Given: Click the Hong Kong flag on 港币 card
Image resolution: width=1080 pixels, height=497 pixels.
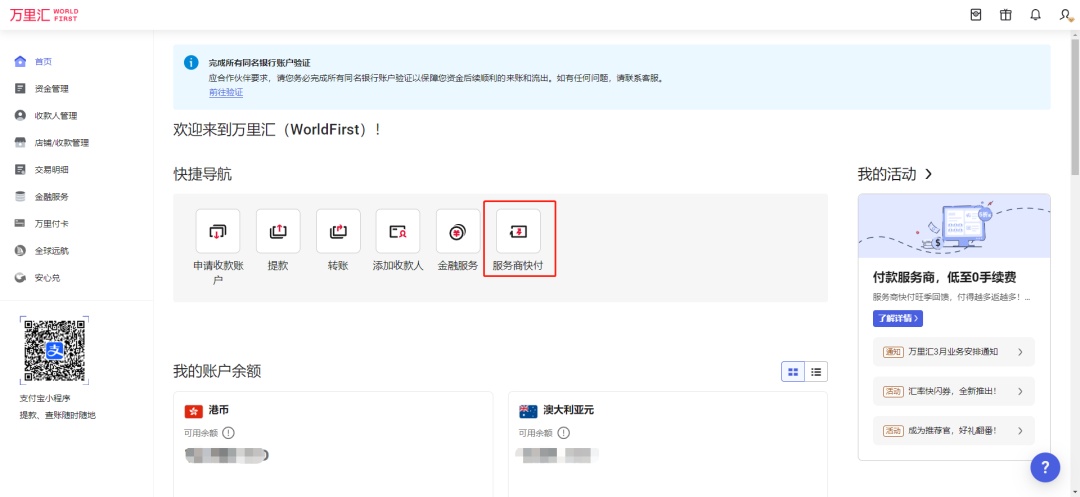Looking at the screenshot, I should (x=194, y=411).
